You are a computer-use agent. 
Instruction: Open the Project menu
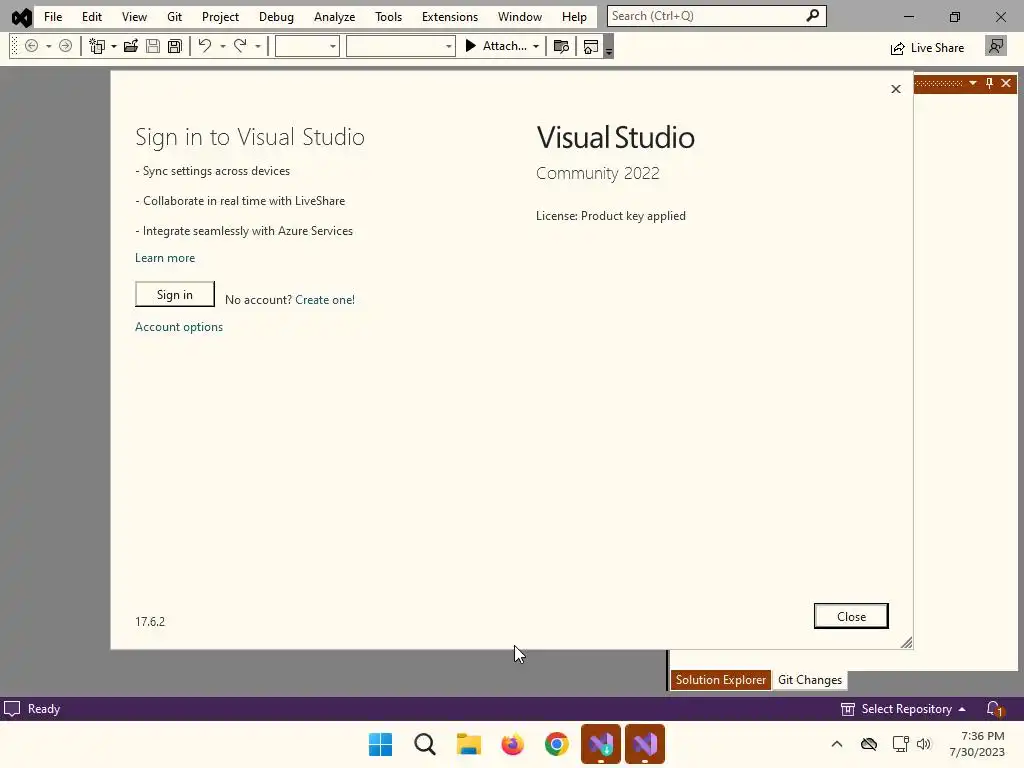(220, 16)
